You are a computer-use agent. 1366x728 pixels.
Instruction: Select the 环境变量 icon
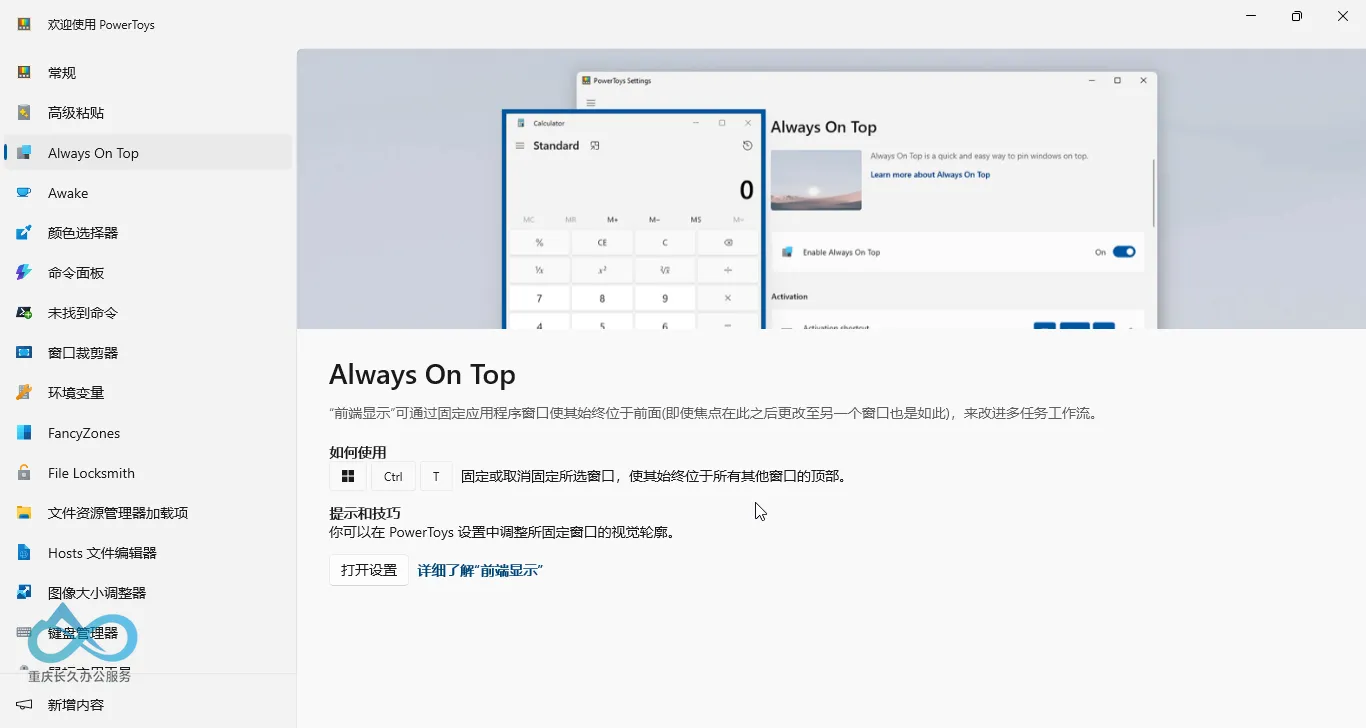tap(24, 393)
